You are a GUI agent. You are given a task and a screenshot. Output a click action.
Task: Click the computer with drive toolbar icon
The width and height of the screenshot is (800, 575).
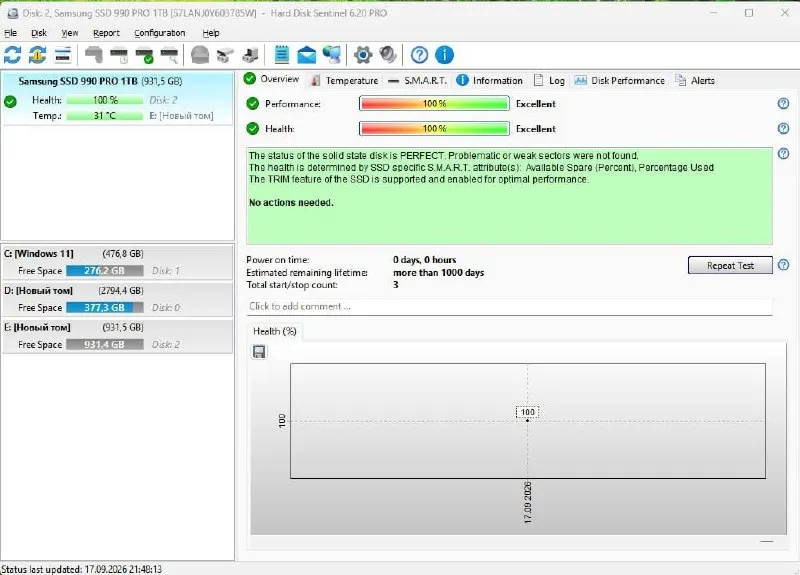(250, 55)
